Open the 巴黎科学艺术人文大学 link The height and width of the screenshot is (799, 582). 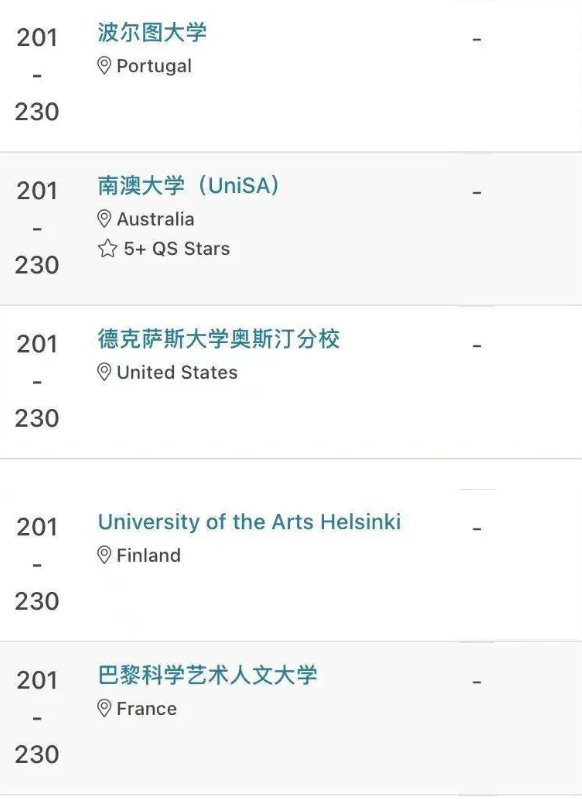pyautogui.click(x=207, y=675)
